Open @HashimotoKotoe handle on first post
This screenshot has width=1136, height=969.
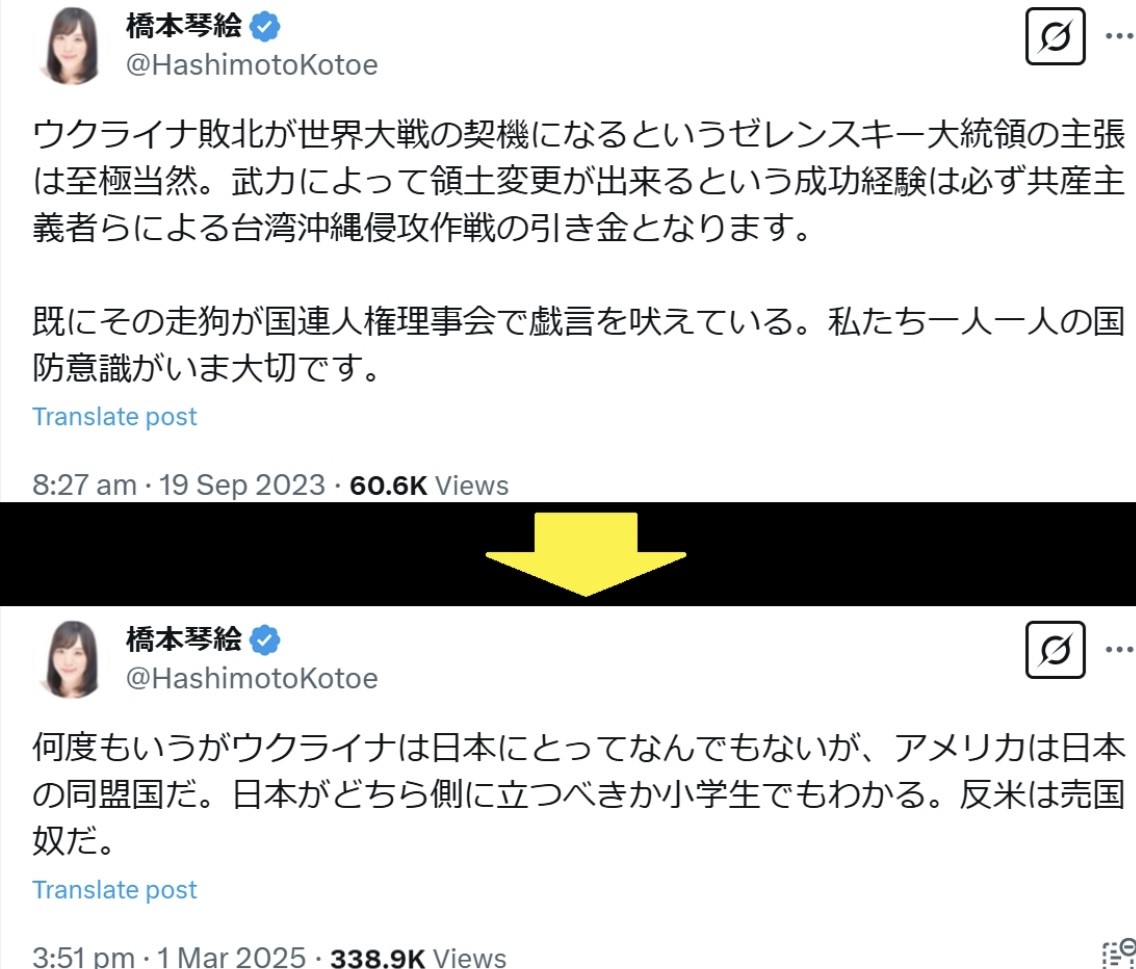point(252,65)
